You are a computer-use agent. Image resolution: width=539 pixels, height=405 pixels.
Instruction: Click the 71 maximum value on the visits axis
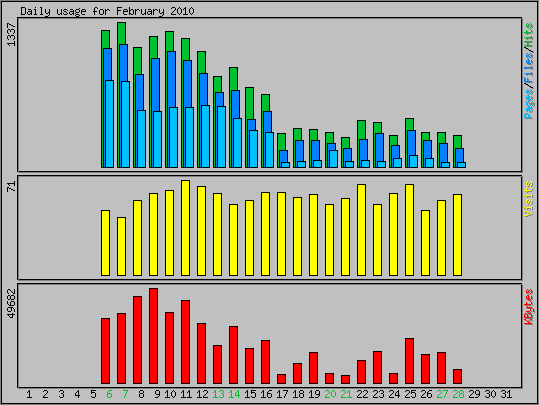(11, 186)
